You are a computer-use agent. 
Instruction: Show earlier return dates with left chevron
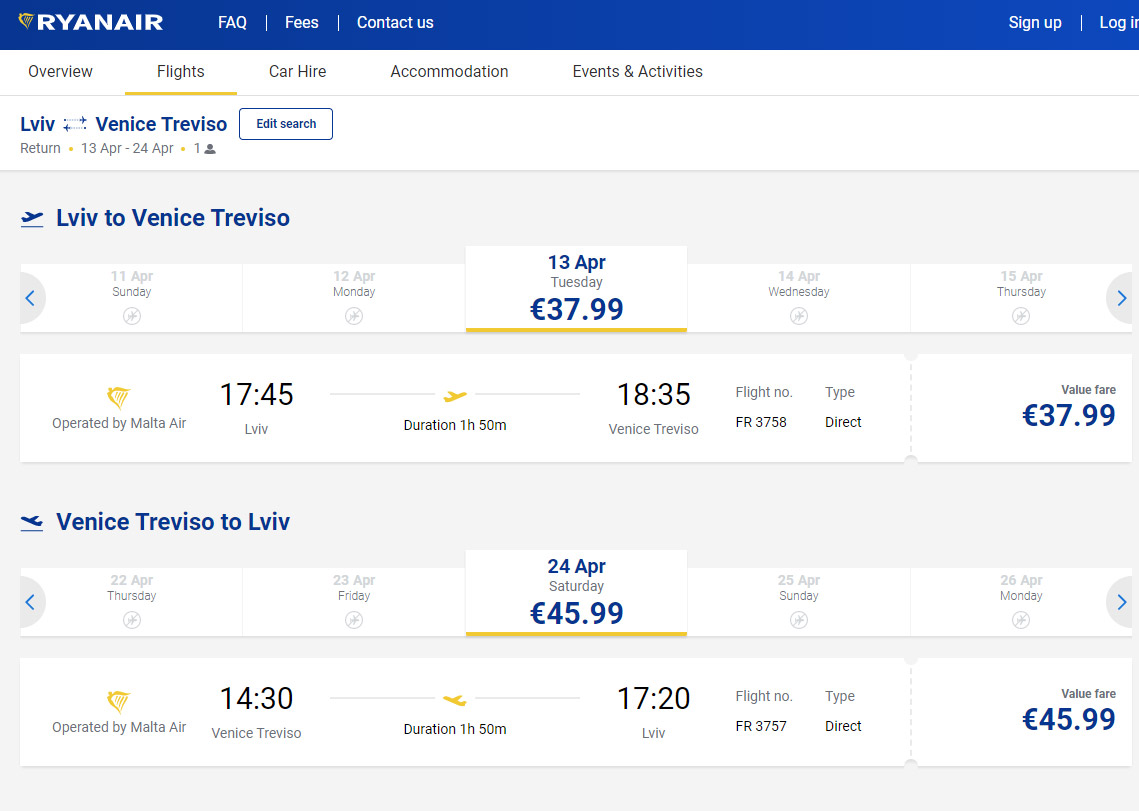coord(30,602)
